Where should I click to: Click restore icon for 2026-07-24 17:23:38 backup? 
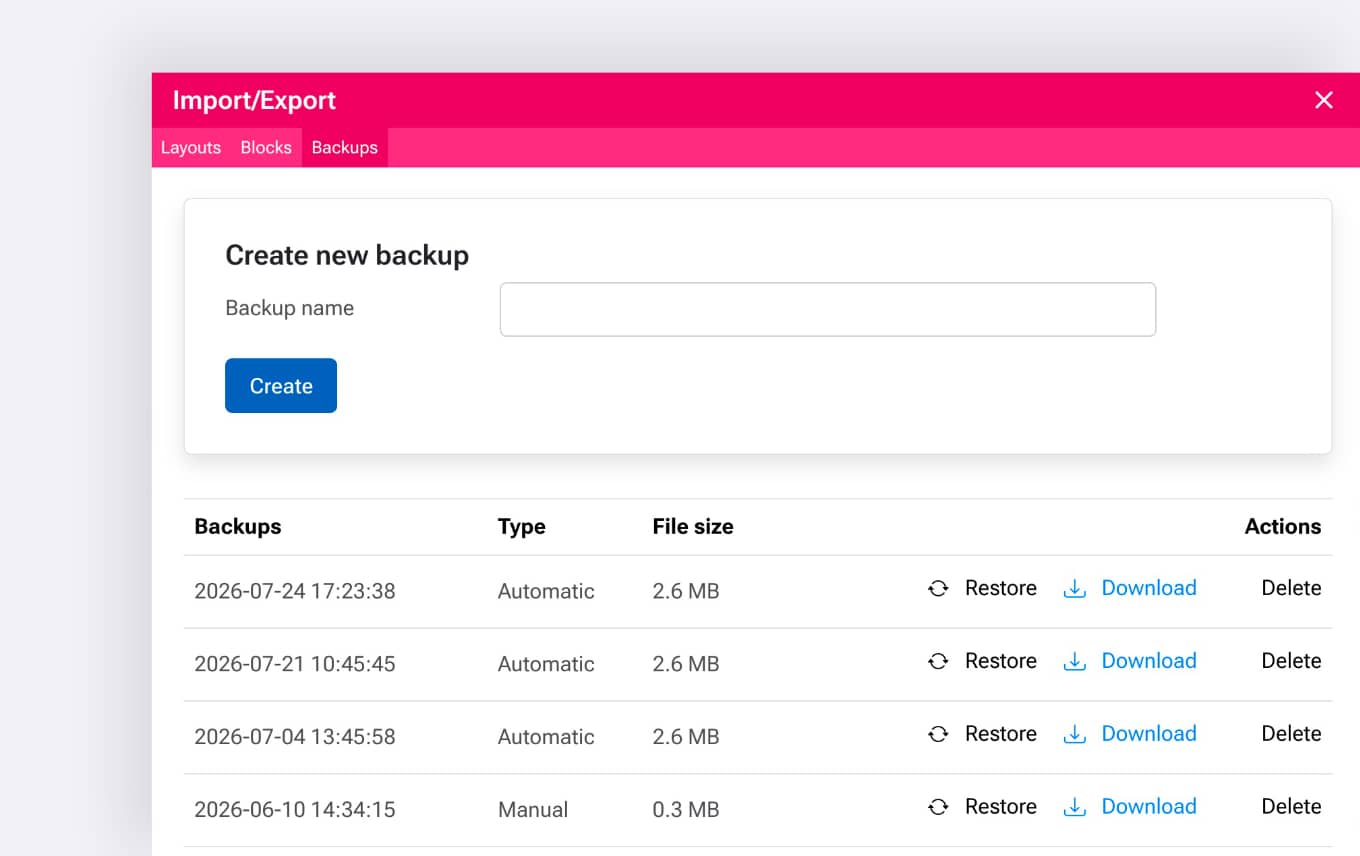(x=938, y=588)
